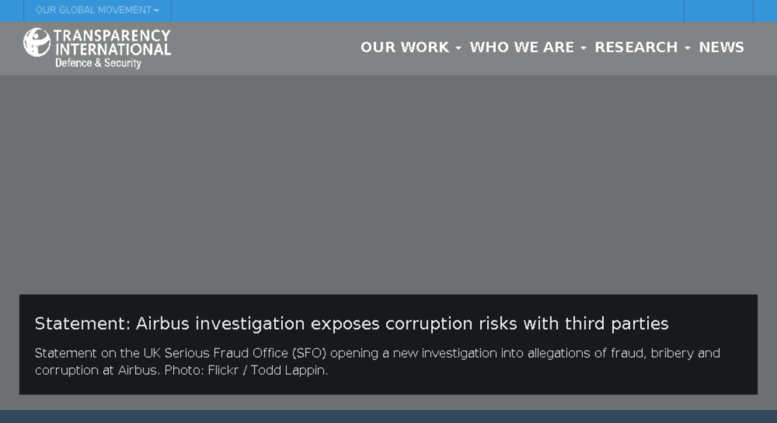Click the SFO investigation summary paragraph
The height and width of the screenshot is (423, 777).
377,362
